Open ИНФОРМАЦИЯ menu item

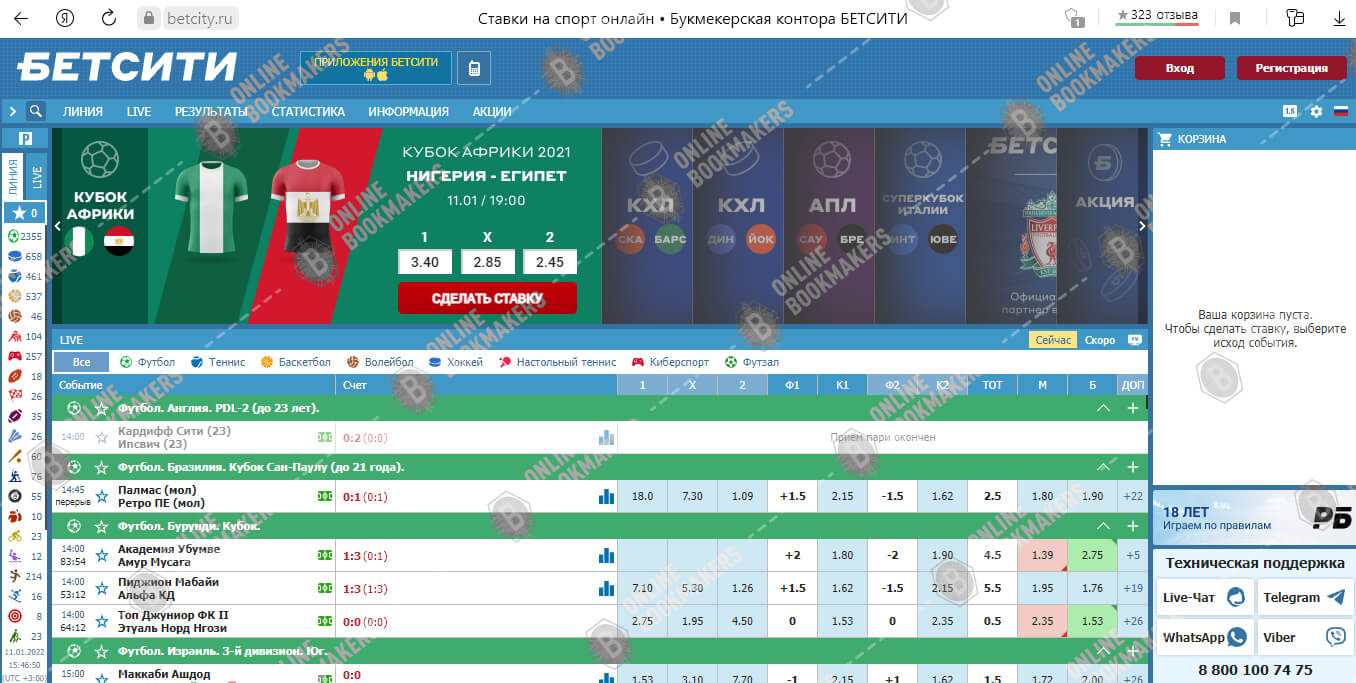click(408, 112)
